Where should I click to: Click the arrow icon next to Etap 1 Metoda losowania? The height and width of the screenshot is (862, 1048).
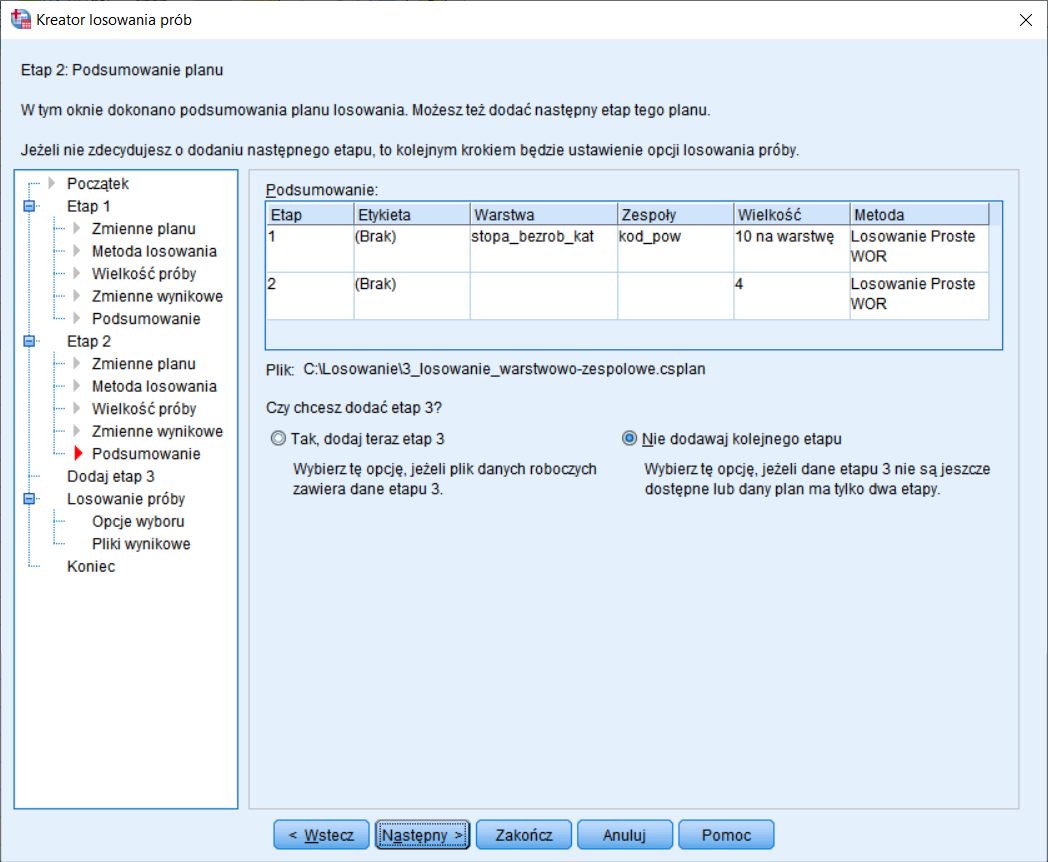point(77,251)
